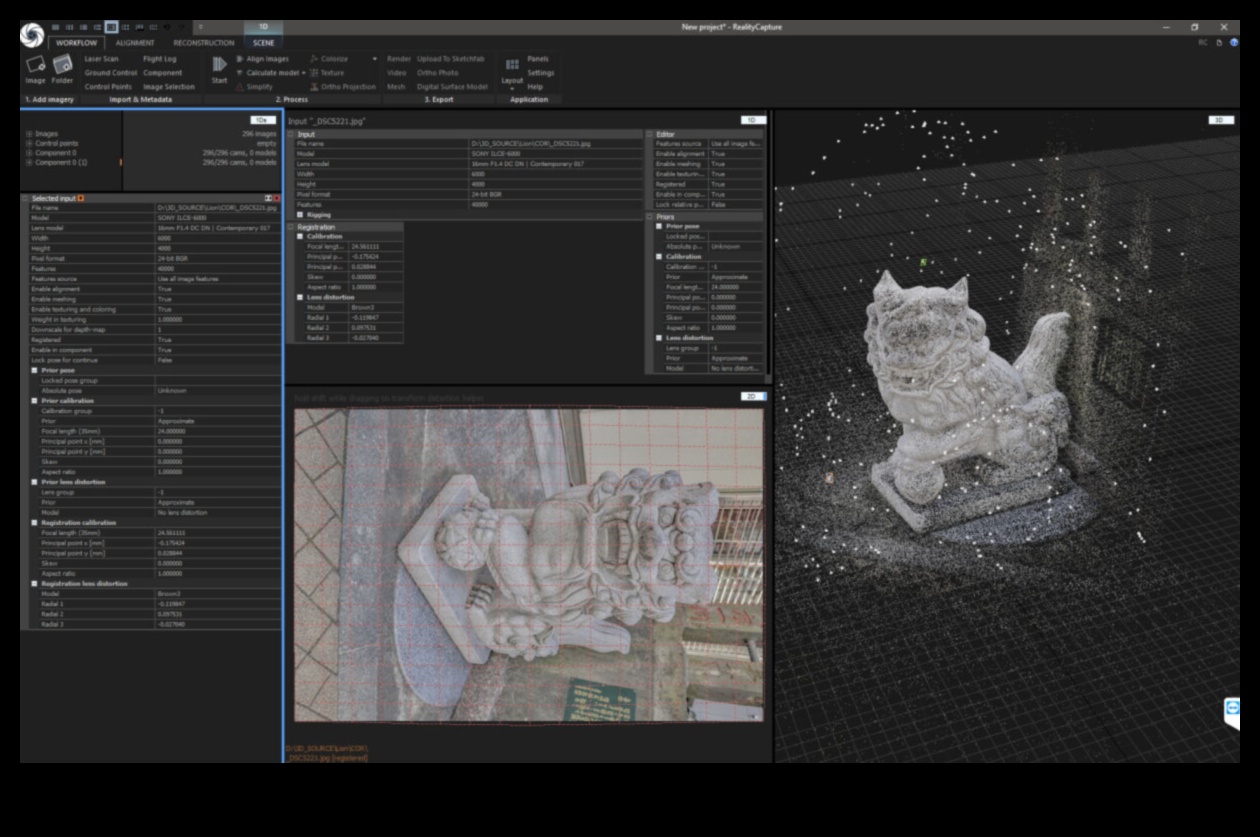Click the orange icon beside Selected input title
This screenshot has height=837, width=1260.
coord(81,198)
